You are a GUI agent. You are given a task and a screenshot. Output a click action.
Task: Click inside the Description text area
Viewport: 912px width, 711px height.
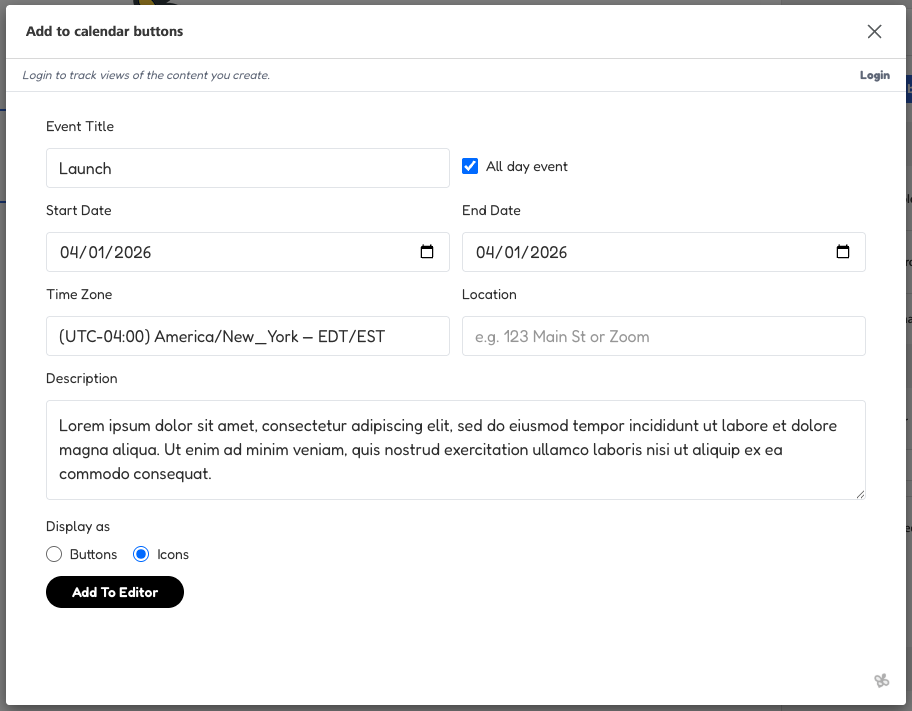pyautogui.click(x=455, y=450)
